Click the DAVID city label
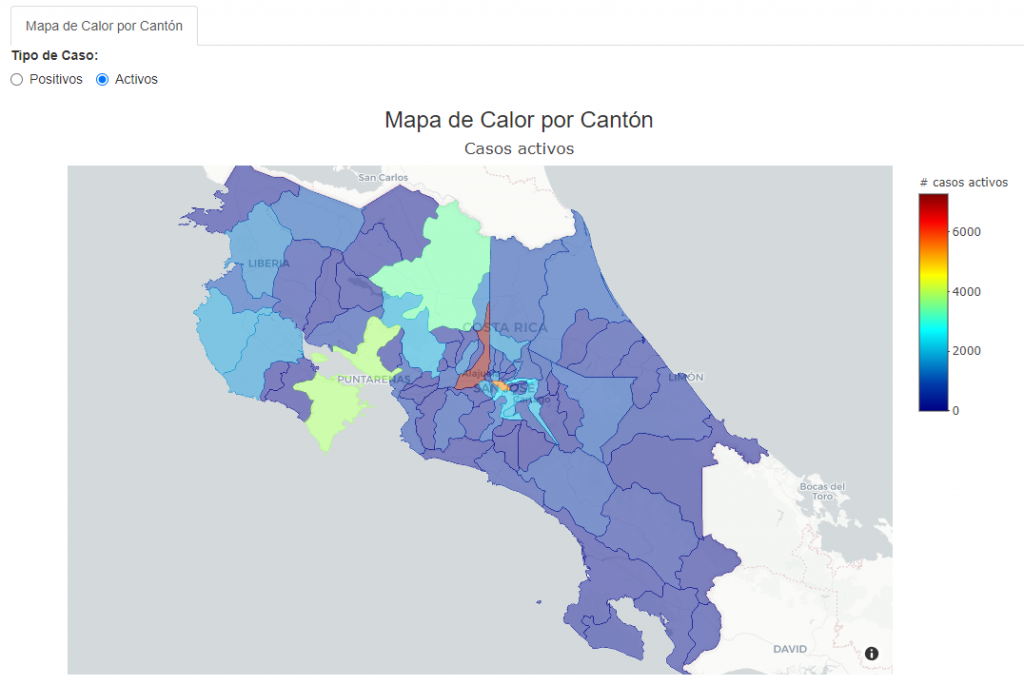Screen dimensions: 1024x685 790,649
